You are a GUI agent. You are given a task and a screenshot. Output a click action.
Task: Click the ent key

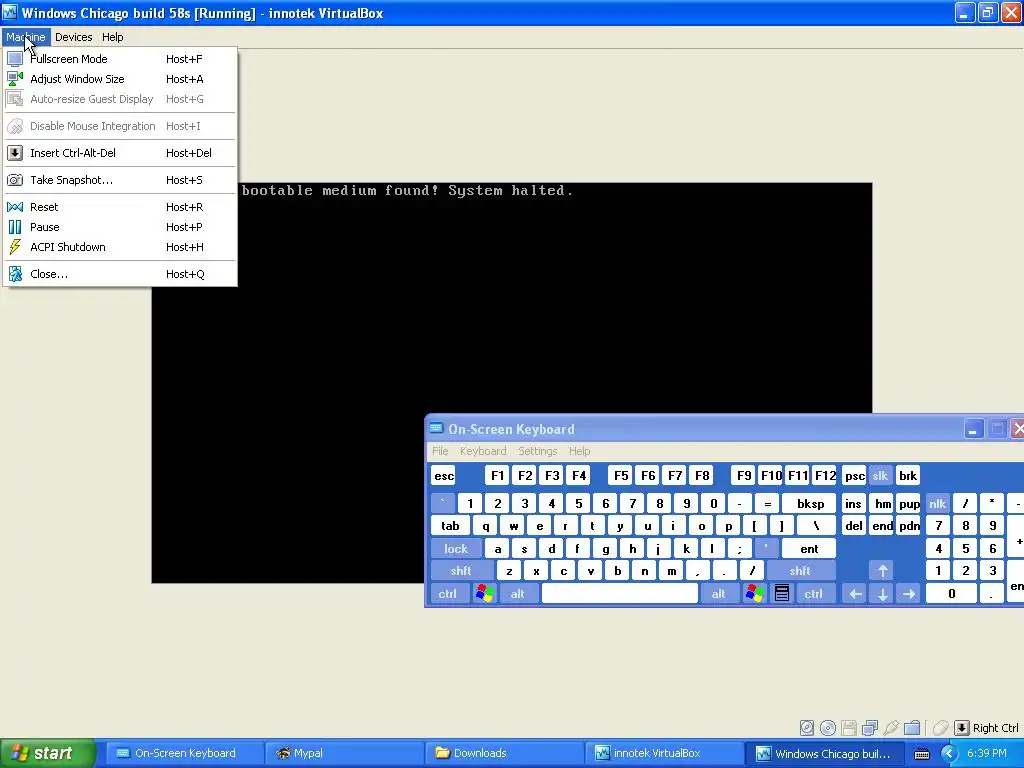coord(809,549)
